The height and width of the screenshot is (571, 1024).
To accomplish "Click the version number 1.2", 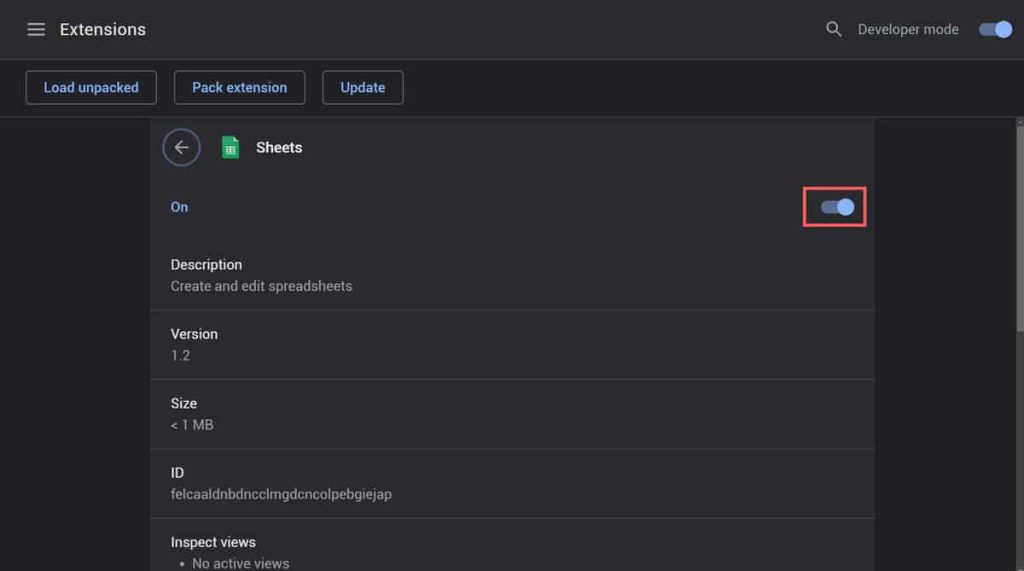I will pyautogui.click(x=180, y=355).
